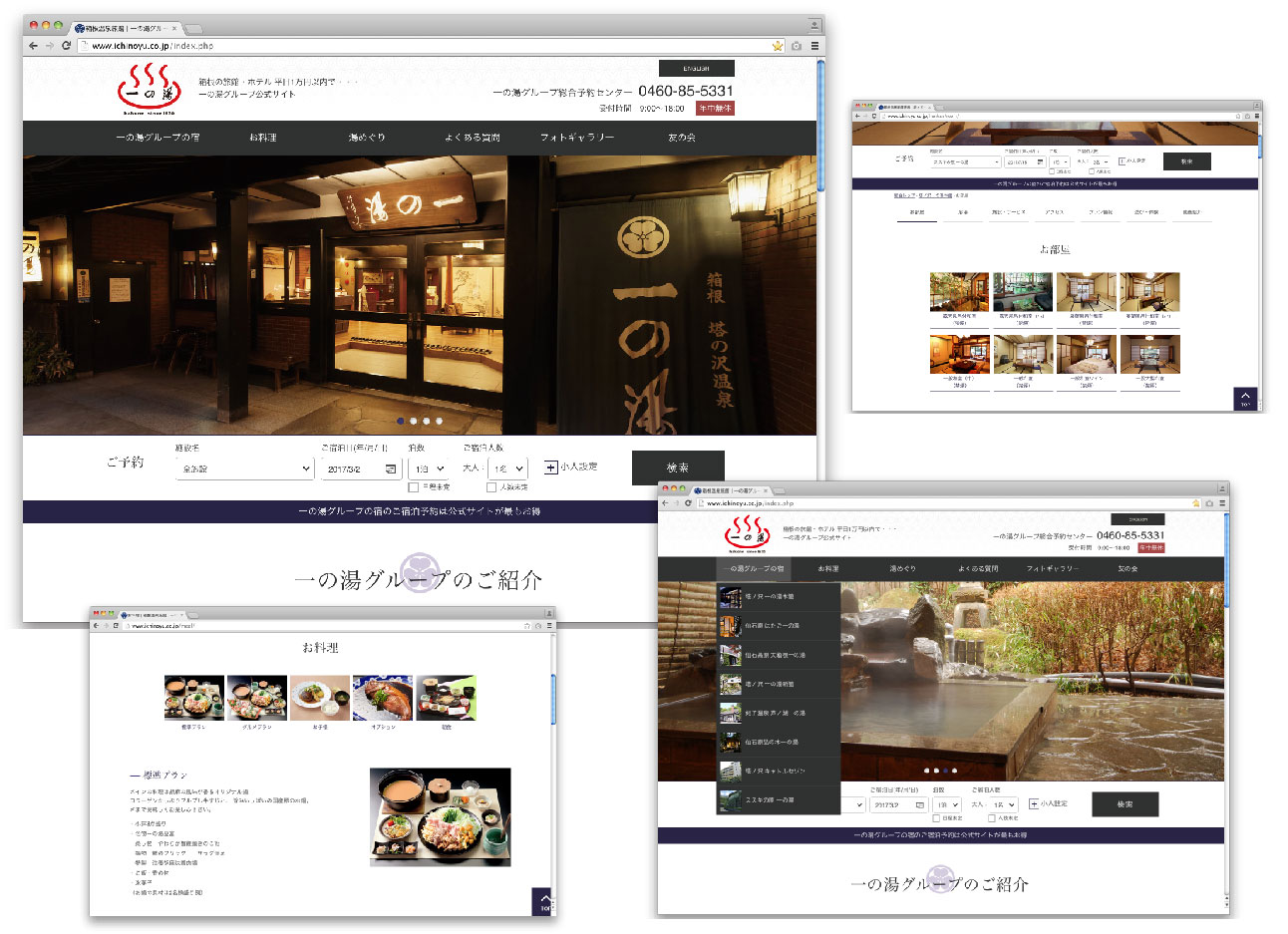Select the フォトギャラリー nav item in the largest window
This screenshot has width=1288, height=934.
coord(577,138)
